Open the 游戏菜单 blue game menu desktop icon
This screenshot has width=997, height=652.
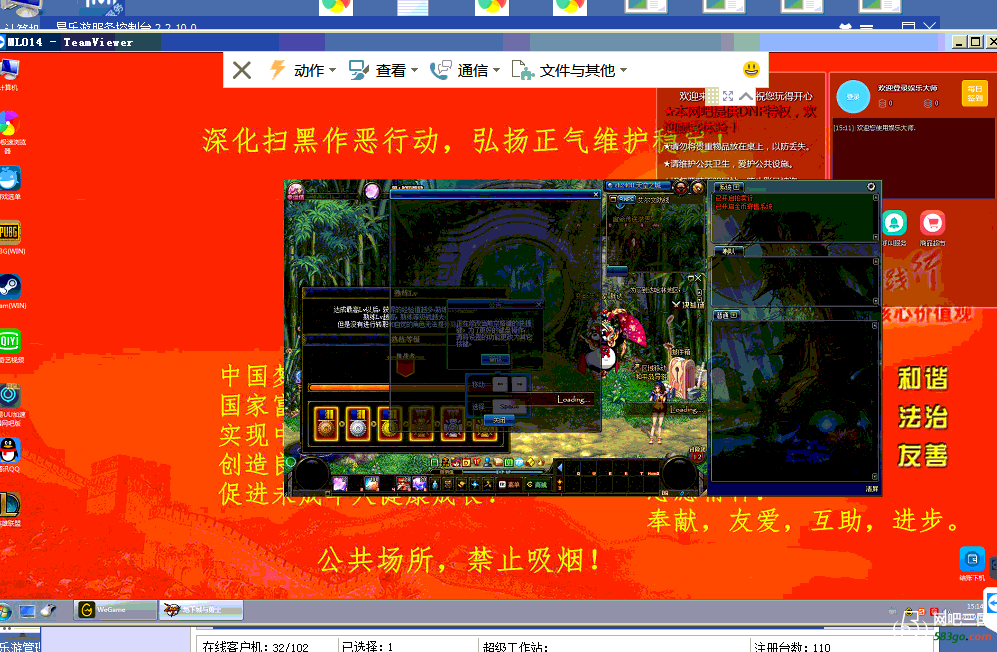[10, 183]
